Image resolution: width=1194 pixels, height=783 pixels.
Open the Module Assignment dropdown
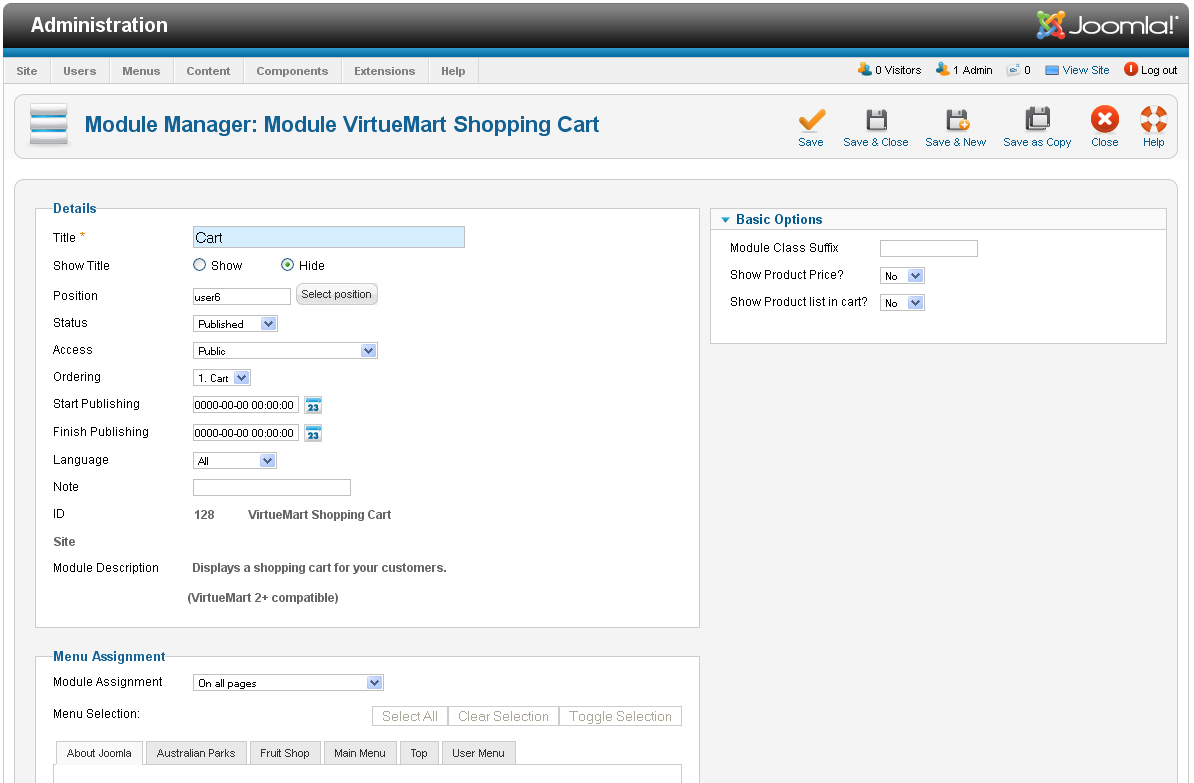[x=288, y=683]
